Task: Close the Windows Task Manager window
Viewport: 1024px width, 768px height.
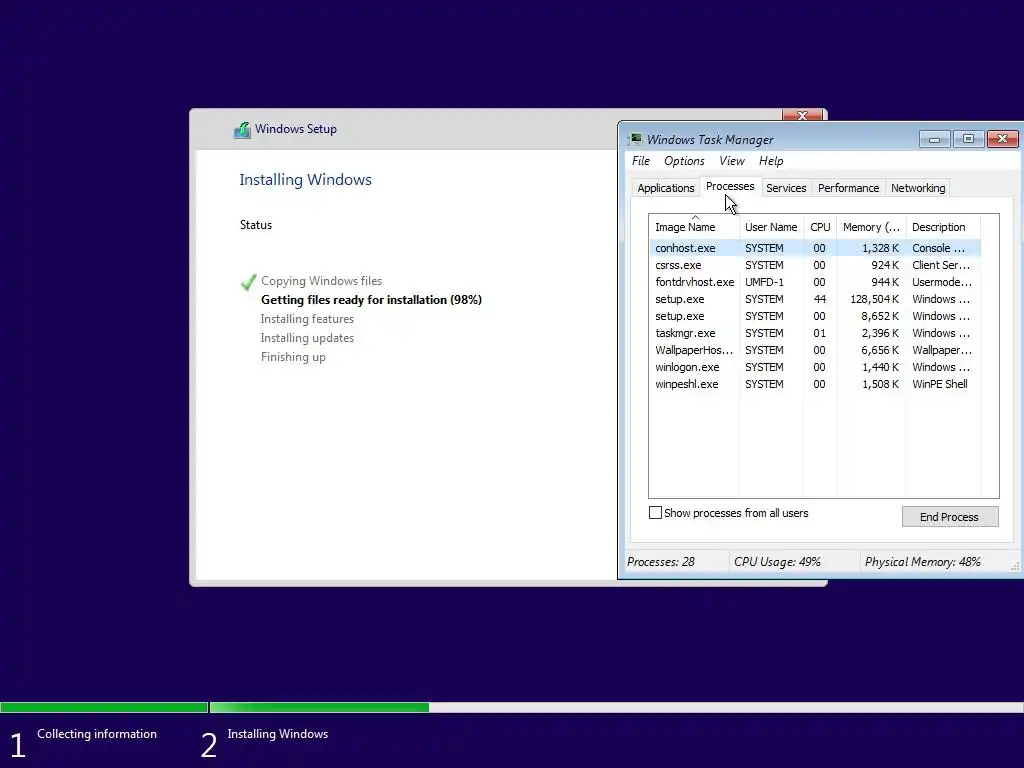Action: tap(1002, 138)
